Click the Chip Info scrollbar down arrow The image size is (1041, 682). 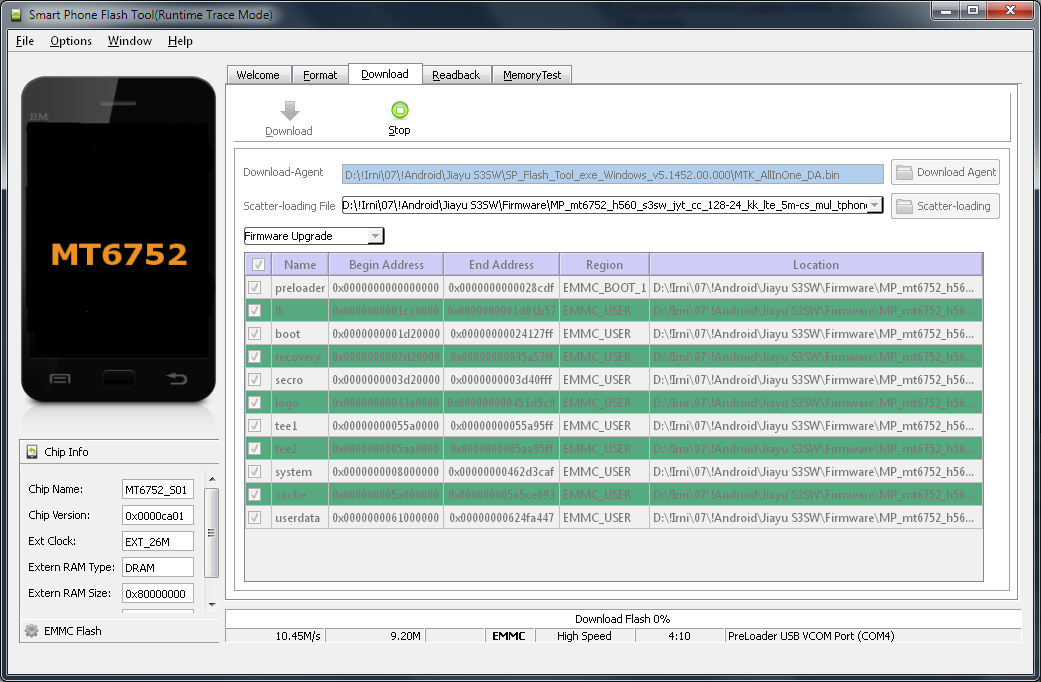(212, 604)
